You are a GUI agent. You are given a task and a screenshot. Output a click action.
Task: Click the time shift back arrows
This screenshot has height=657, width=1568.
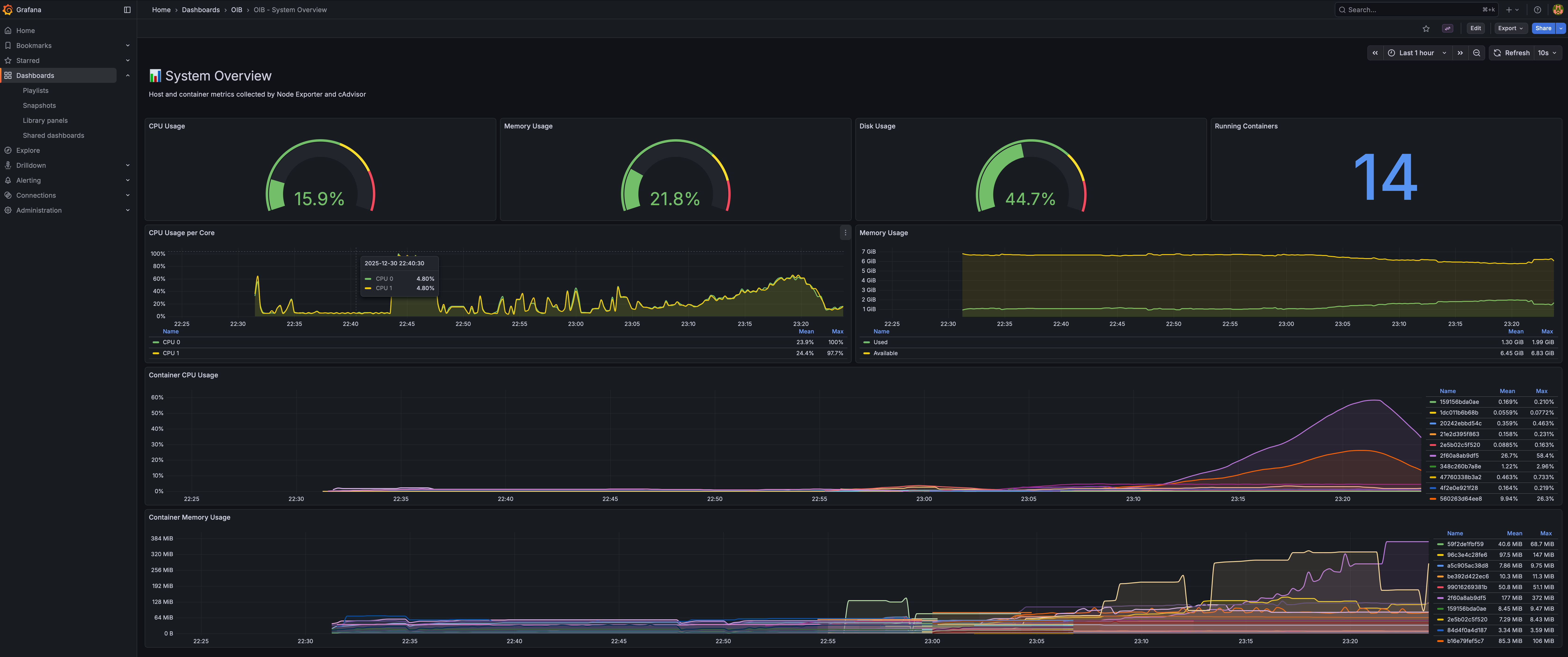1375,53
